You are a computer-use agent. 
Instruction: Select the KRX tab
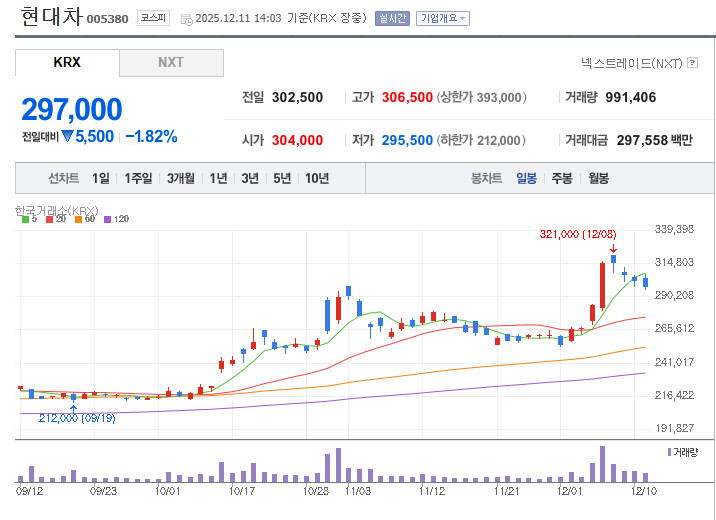[x=67, y=62]
